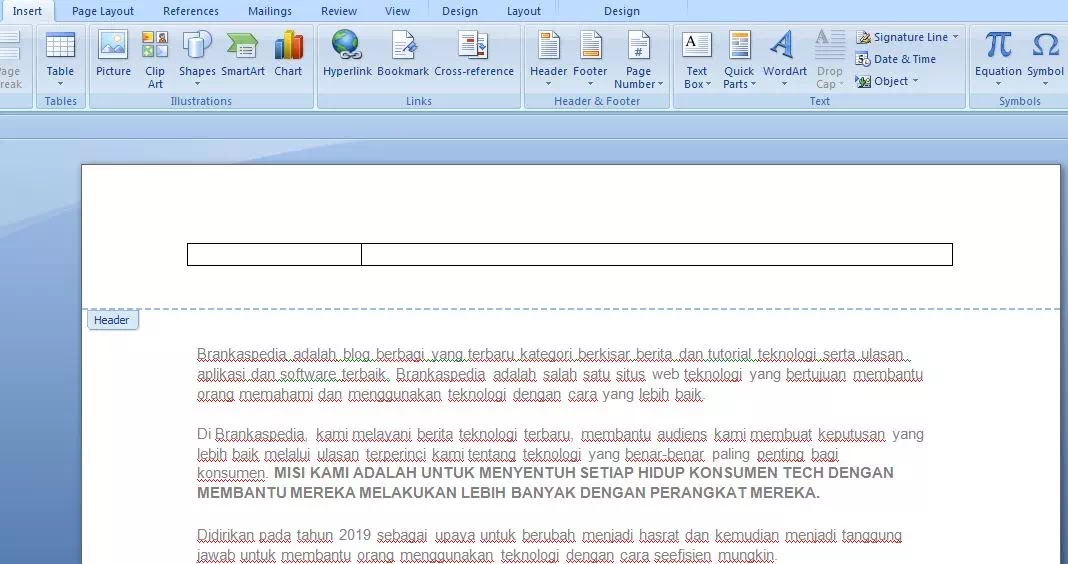
Task: Open the Design tab next to Layout
Action: click(x=460, y=11)
